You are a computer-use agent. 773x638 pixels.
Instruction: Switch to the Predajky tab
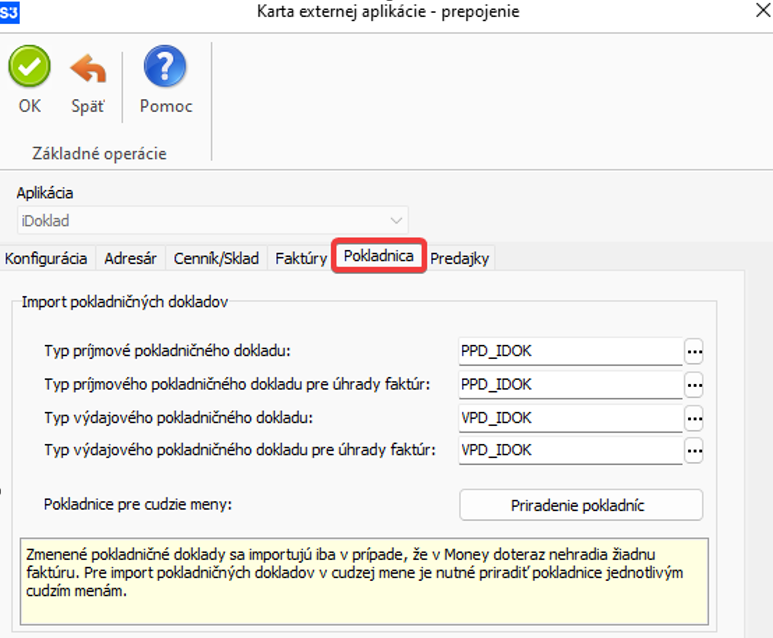coord(460,258)
